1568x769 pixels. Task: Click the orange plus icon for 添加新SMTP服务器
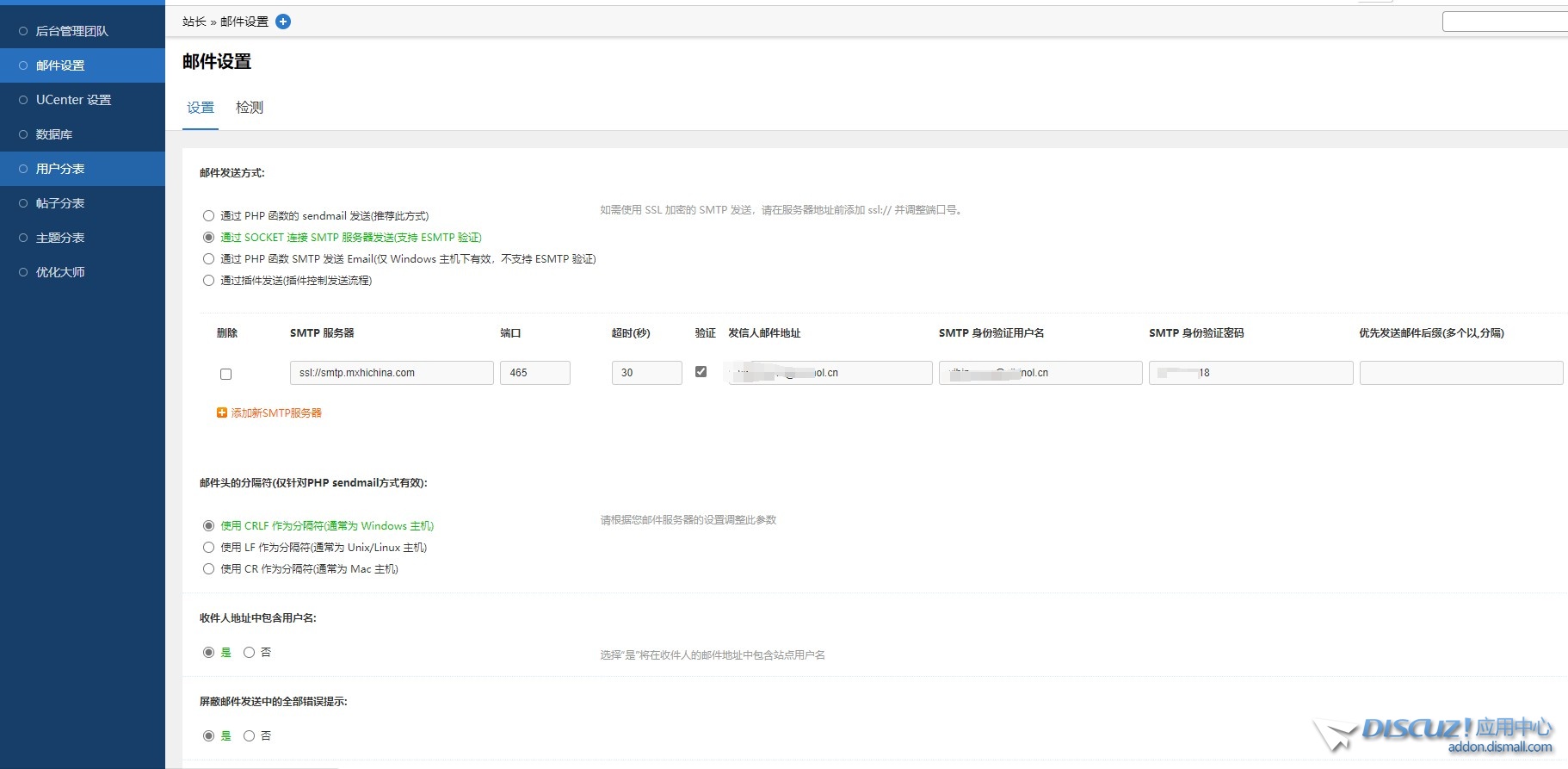click(x=222, y=413)
